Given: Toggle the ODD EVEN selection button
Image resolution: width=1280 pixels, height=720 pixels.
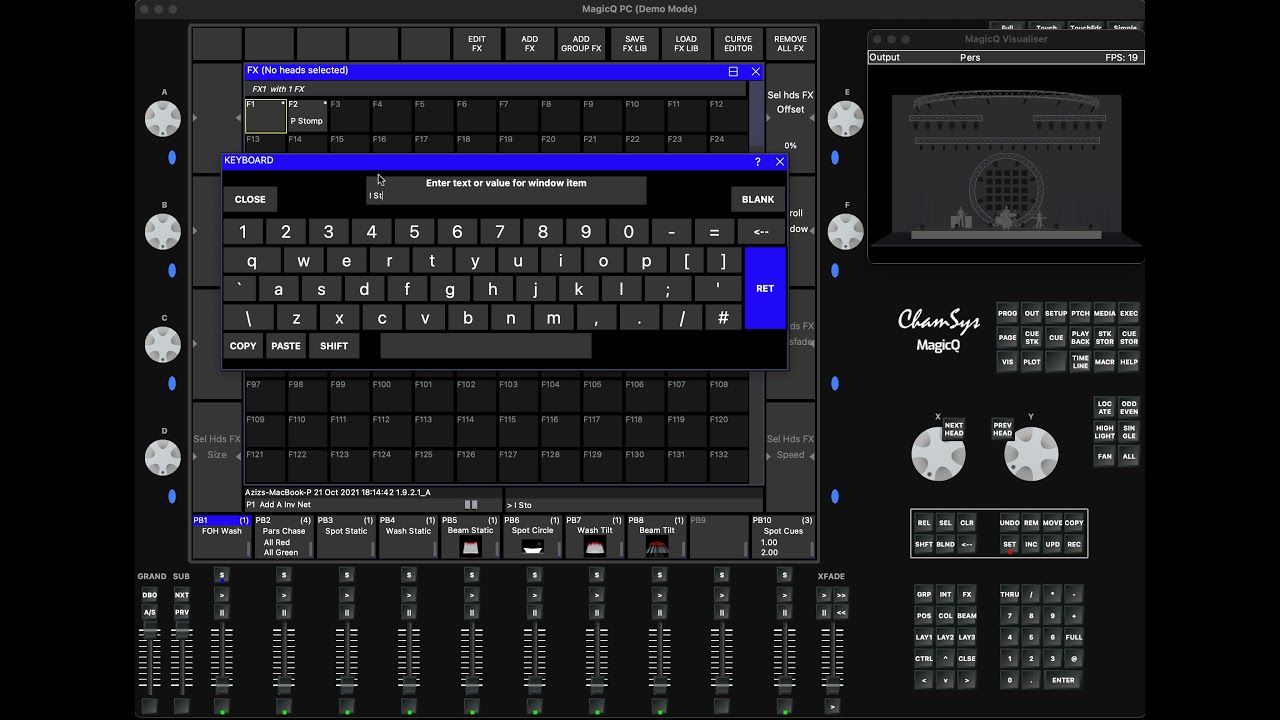Looking at the screenshot, I should (x=1128, y=408).
